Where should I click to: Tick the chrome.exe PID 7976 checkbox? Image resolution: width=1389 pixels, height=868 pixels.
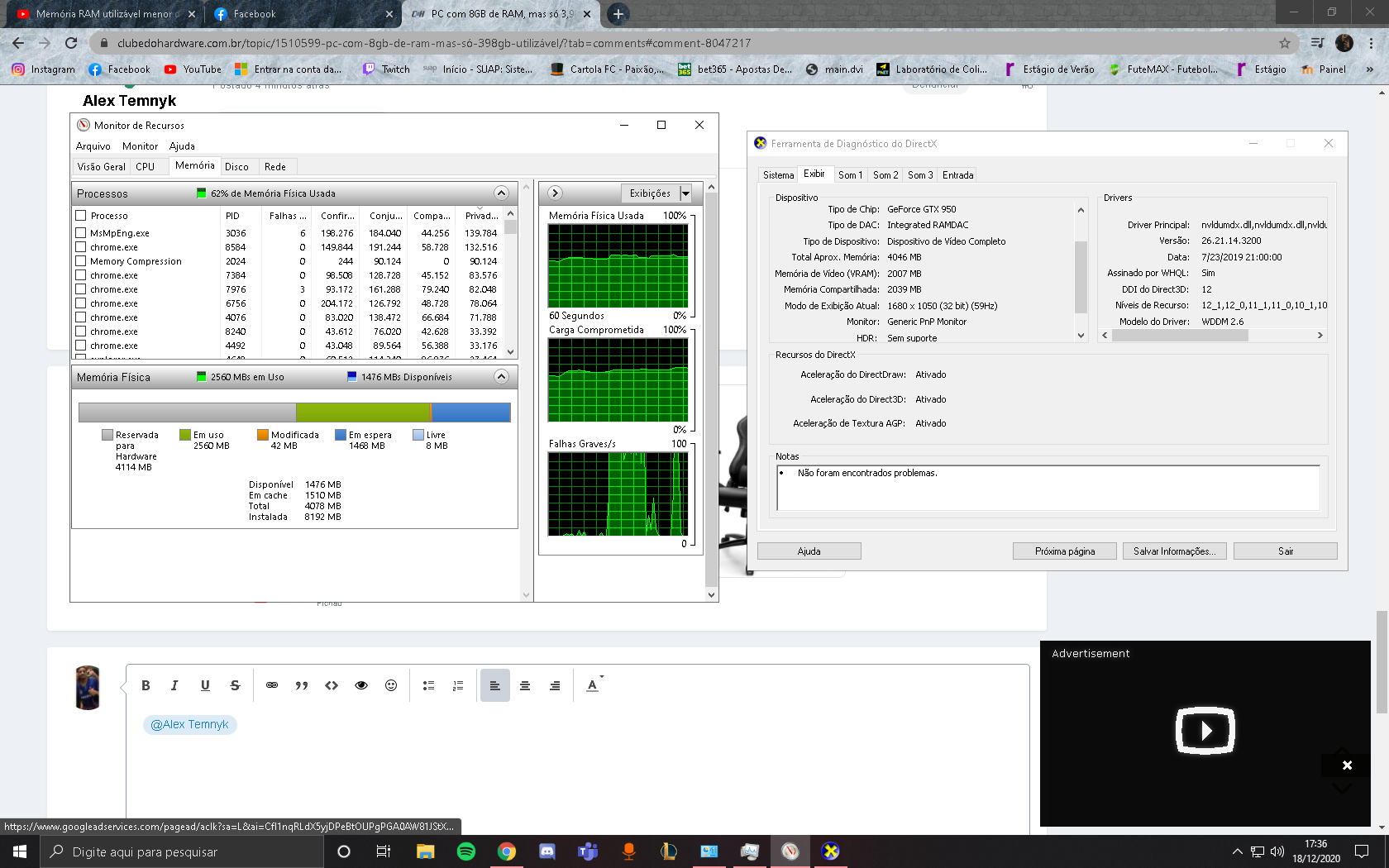click(x=81, y=289)
